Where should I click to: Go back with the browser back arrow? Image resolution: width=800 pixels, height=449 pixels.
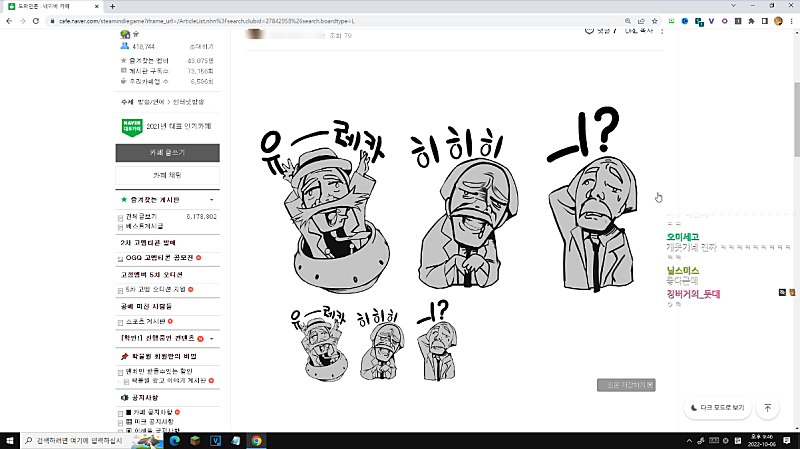(9, 21)
